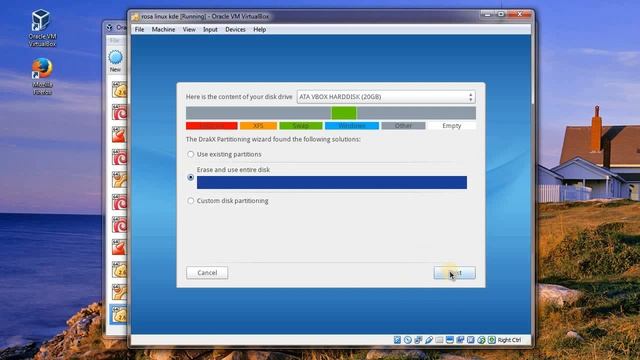
Task: Click the green swap segment in the disk bar
Action: click(344, 113)
